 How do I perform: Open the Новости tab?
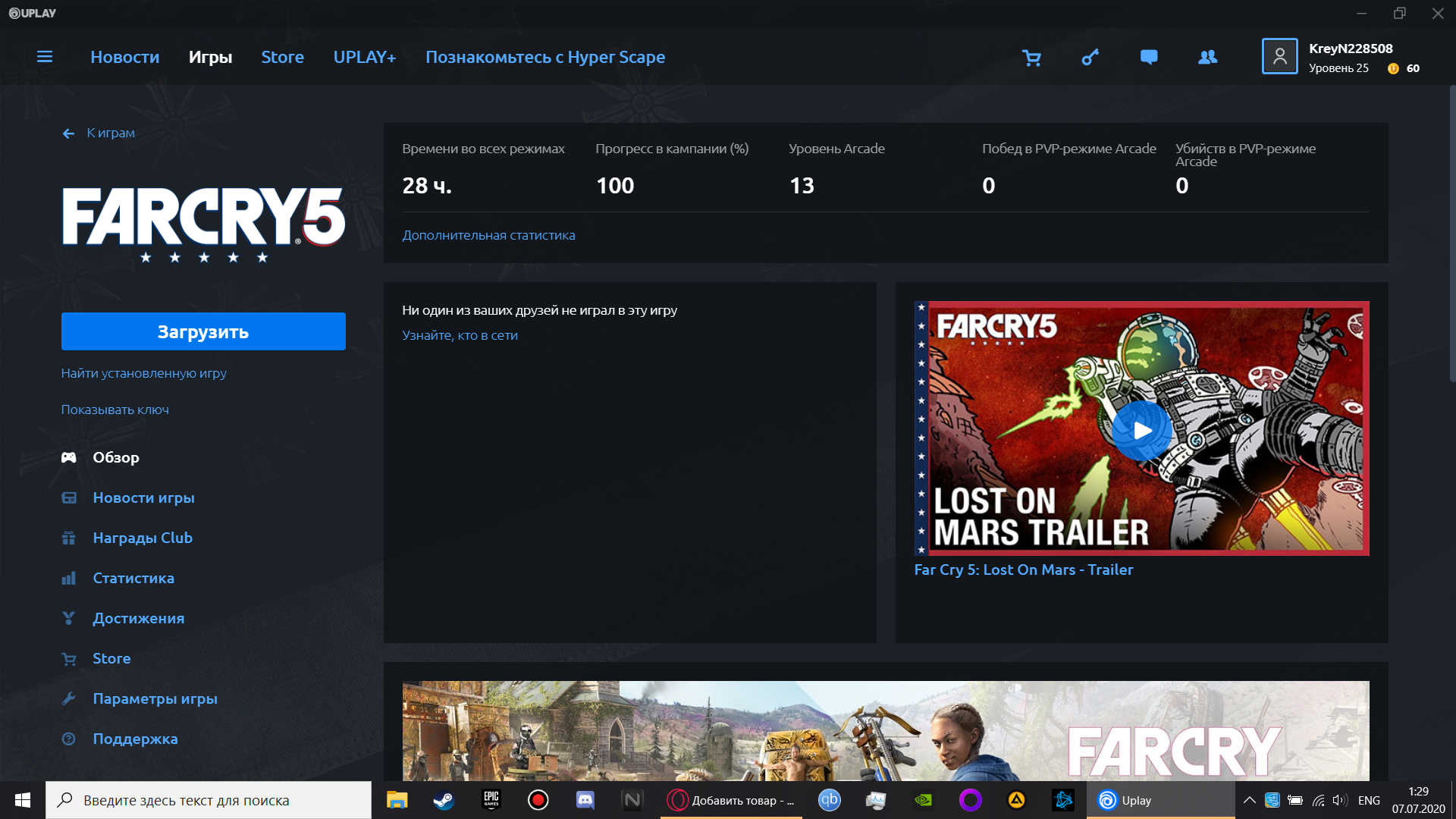coord(125,57)
